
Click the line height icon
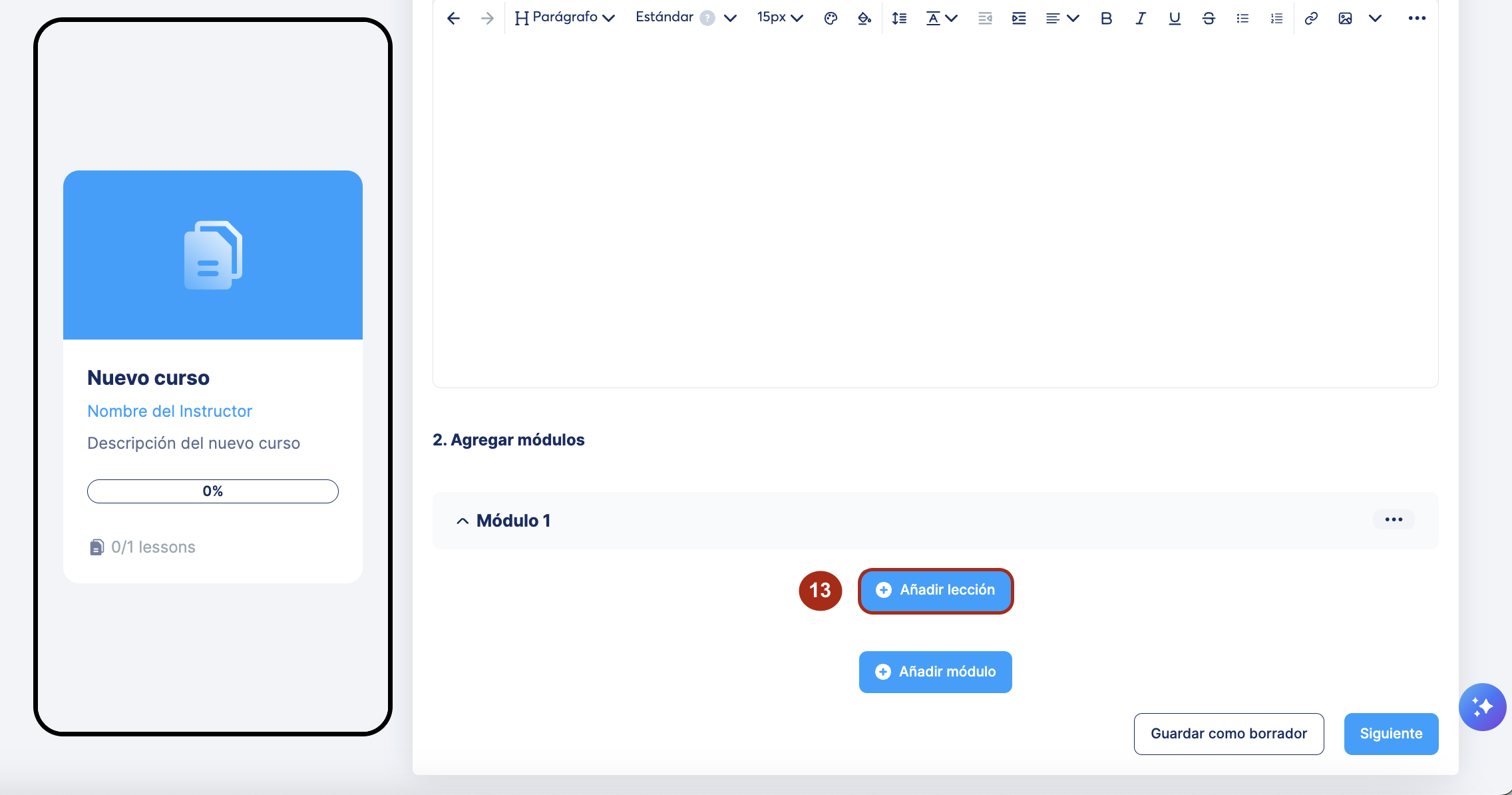click(x=899, y=18)
